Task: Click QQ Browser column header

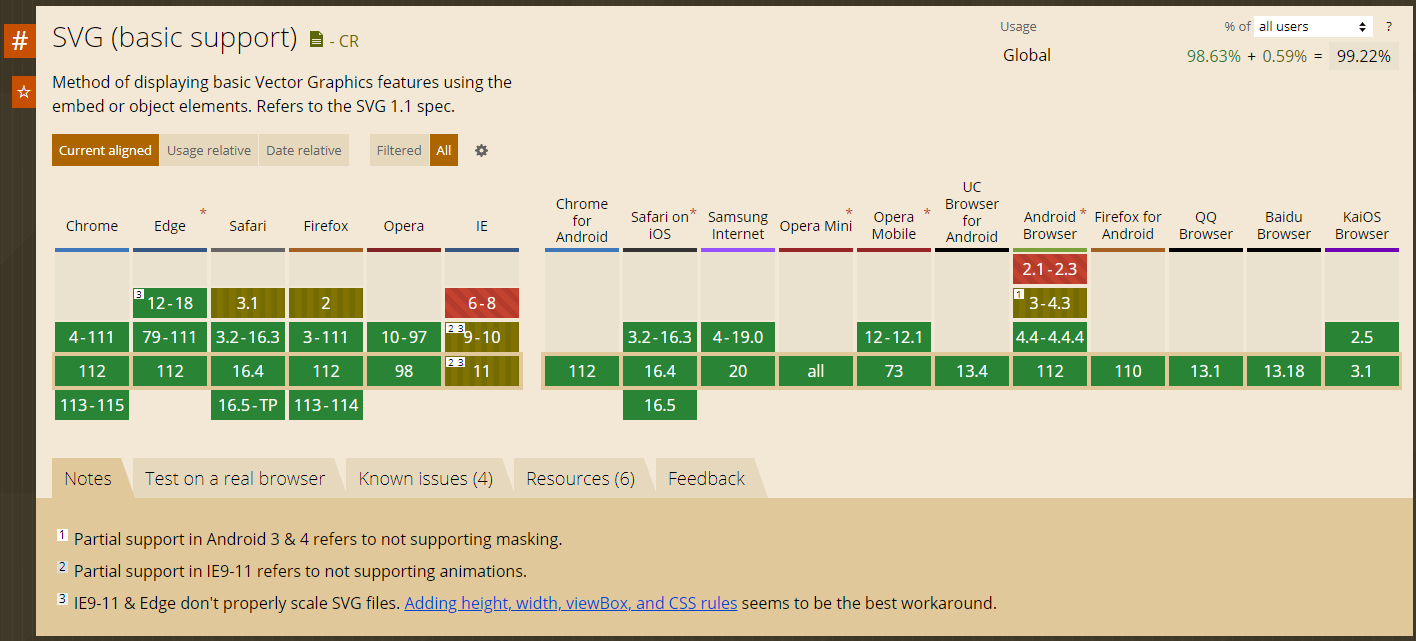Action: (x=1206, y=225)
